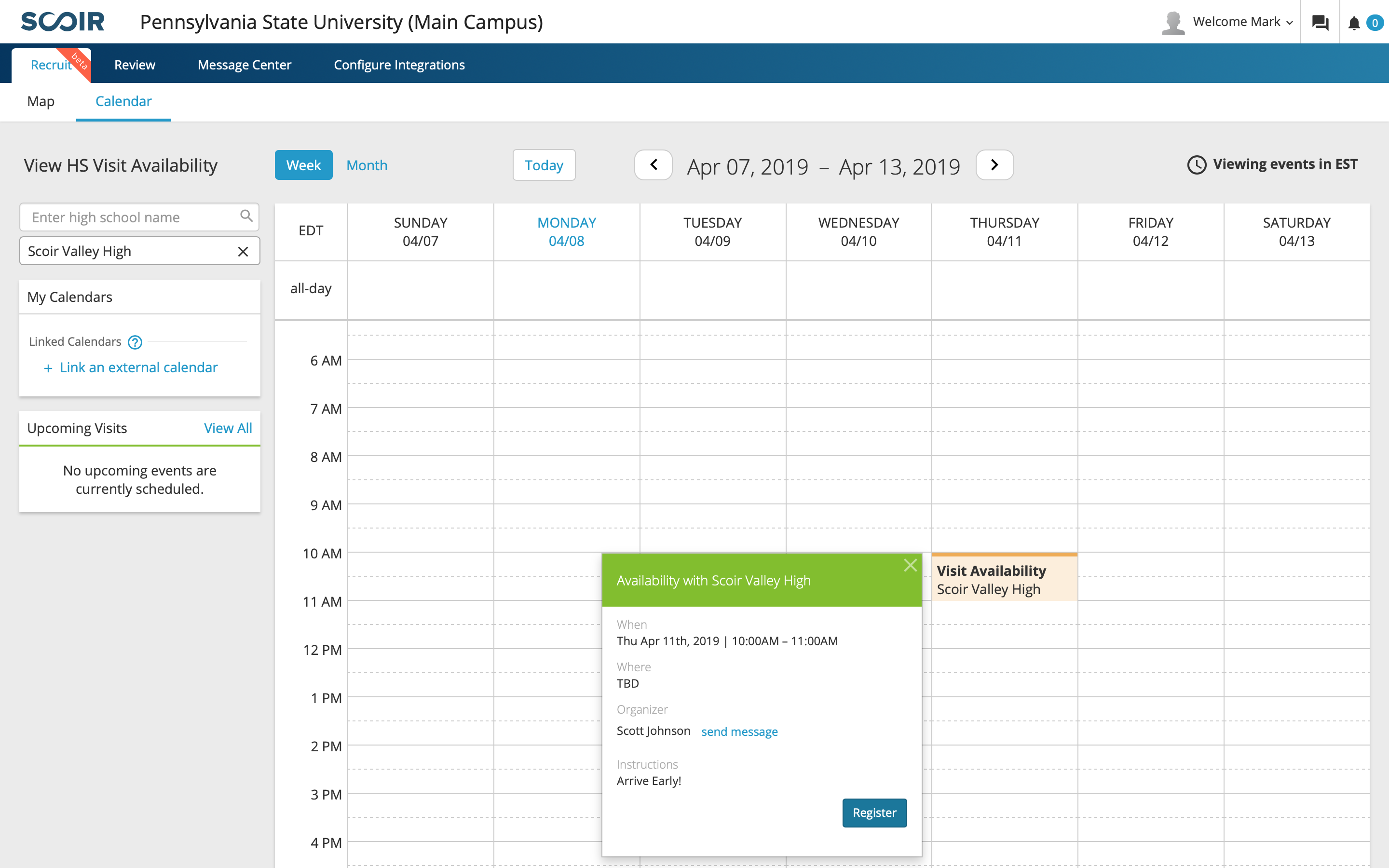Click the Today button

544,165
